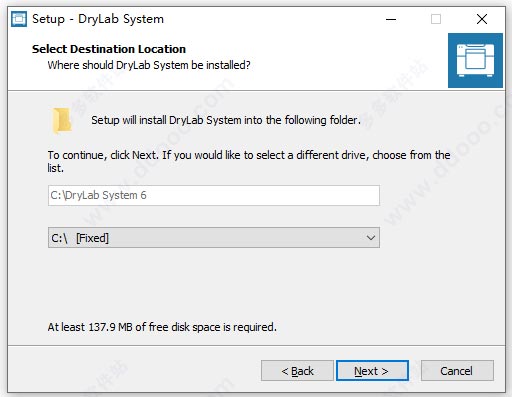Image resolution: width=512 pixels, height=397 pixels.
Task: Click the Setup - DryLab System title text
Action: pos(98,19)
